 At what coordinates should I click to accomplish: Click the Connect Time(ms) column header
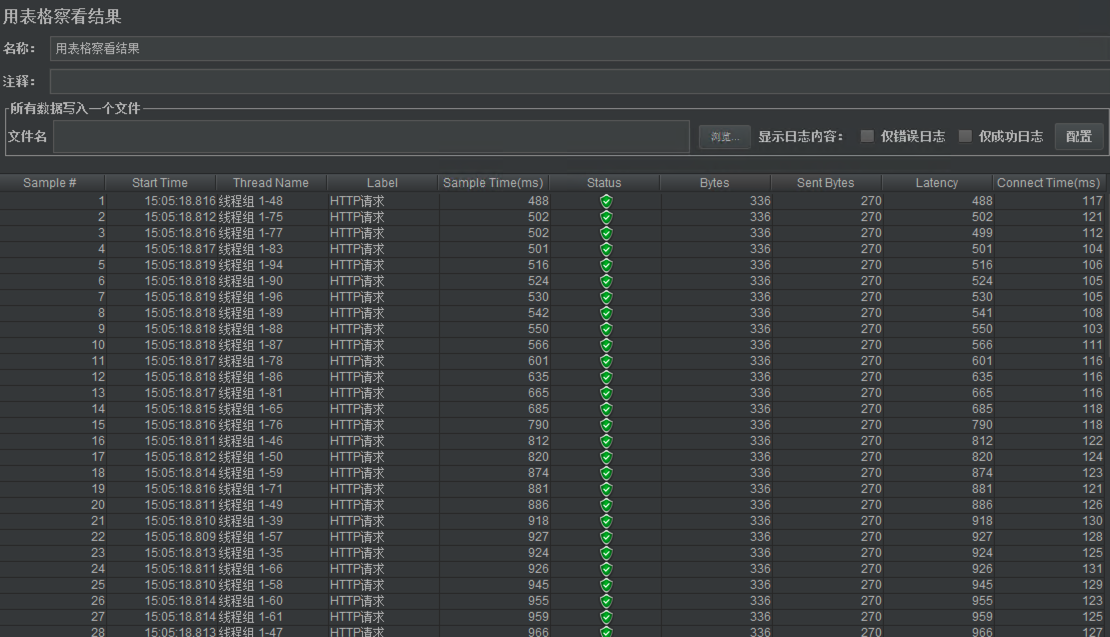1048,183
